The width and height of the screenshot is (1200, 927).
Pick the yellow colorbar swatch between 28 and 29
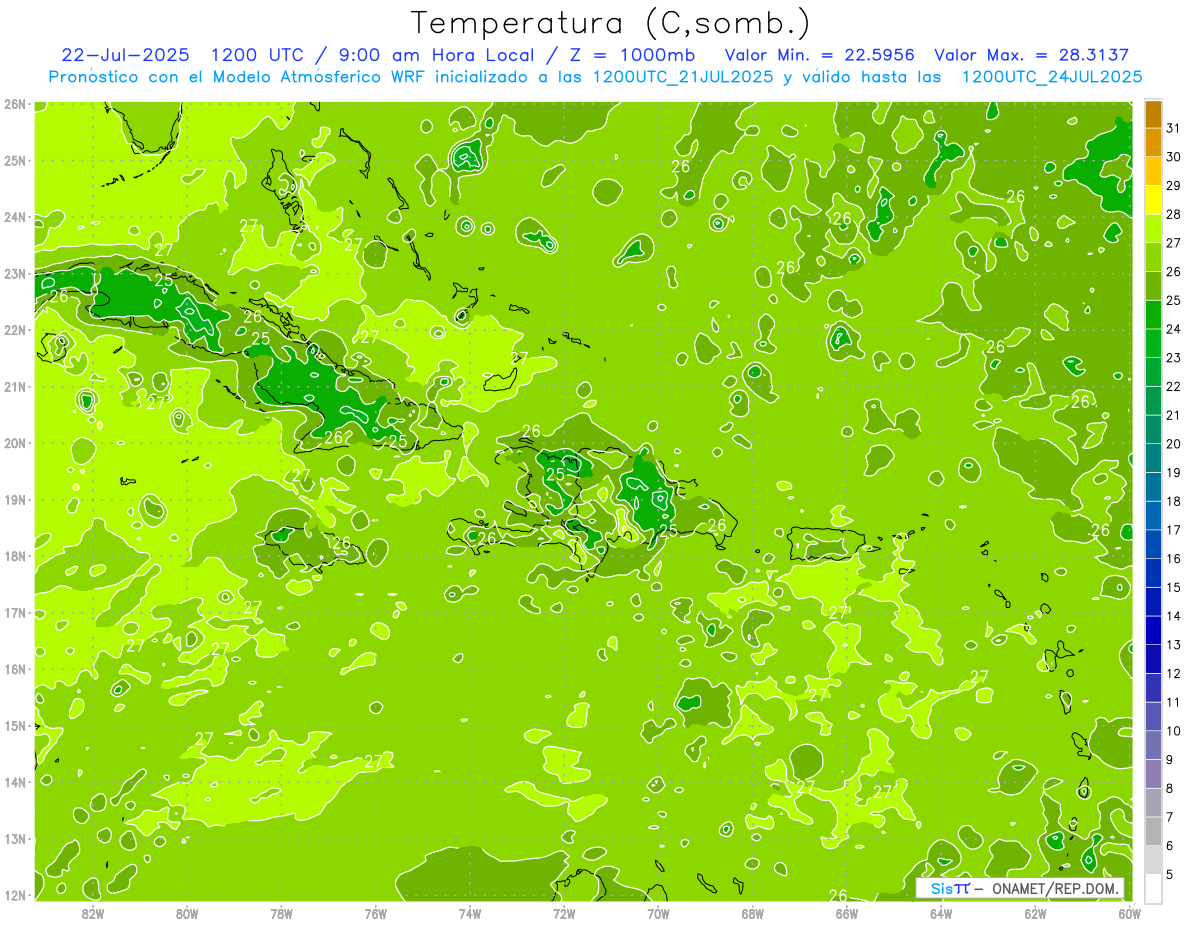pyautogui.click(x=1154, y=200)
